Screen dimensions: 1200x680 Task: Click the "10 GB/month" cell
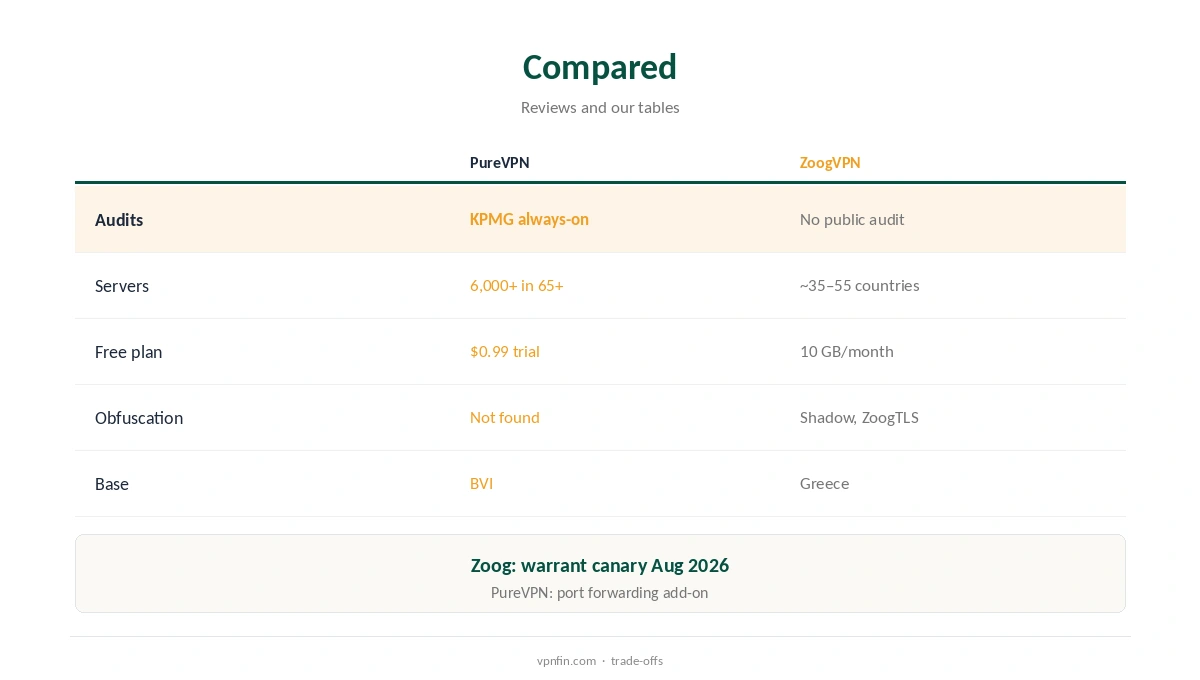pyautogui.click(x=847, y=351)
